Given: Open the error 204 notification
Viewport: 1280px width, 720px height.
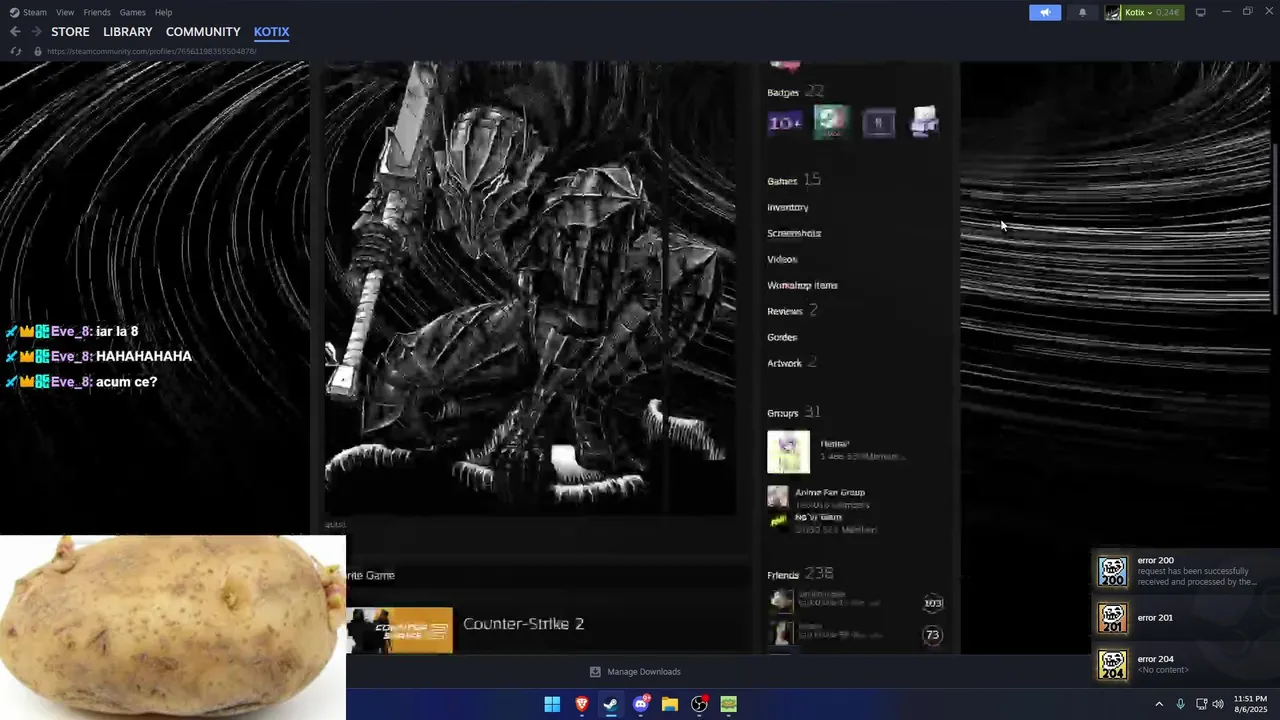Looking at the screenshot, I should click(x=1182, y=664).
